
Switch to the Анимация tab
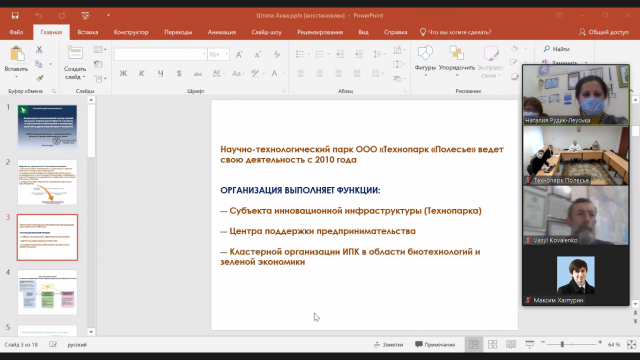pos(222,32)
